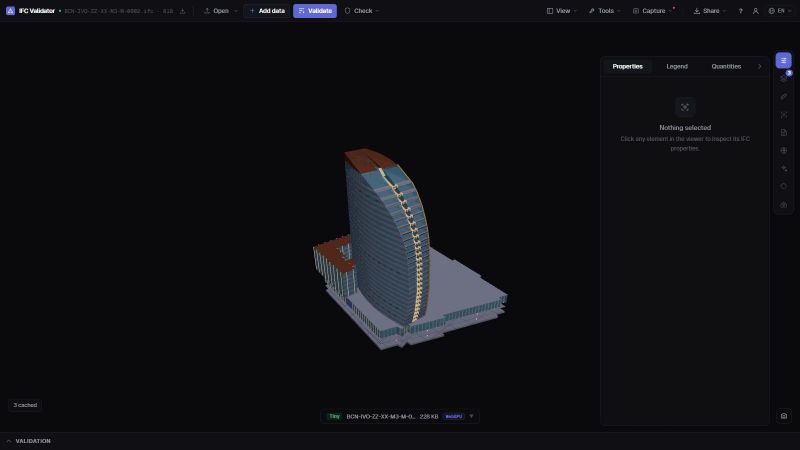Click the 3 cached indicator

(25, 405)
